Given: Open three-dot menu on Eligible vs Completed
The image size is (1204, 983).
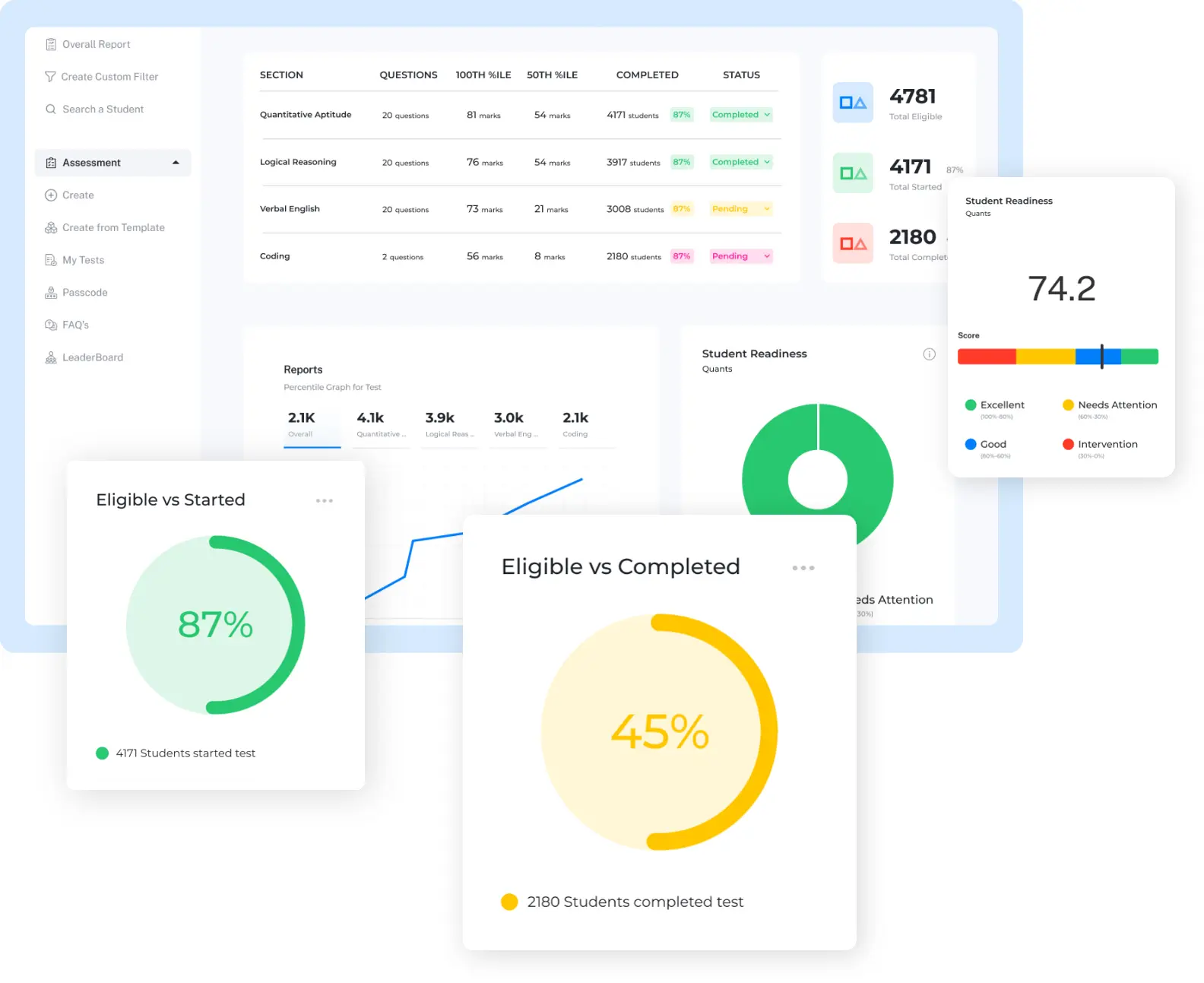Looking at the screenshot, I should pyautogui.click(x=803, y=568).
